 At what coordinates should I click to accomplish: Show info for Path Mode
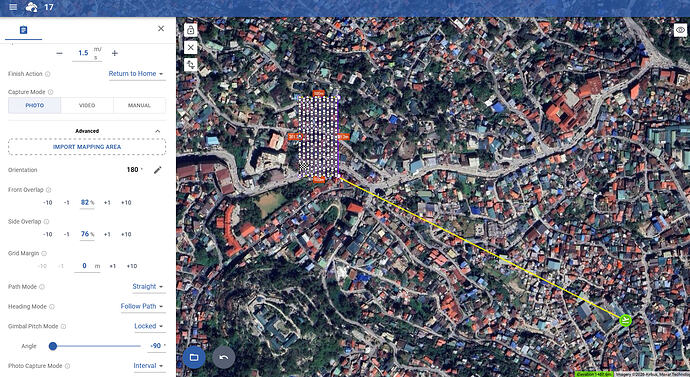pos(42,287)
